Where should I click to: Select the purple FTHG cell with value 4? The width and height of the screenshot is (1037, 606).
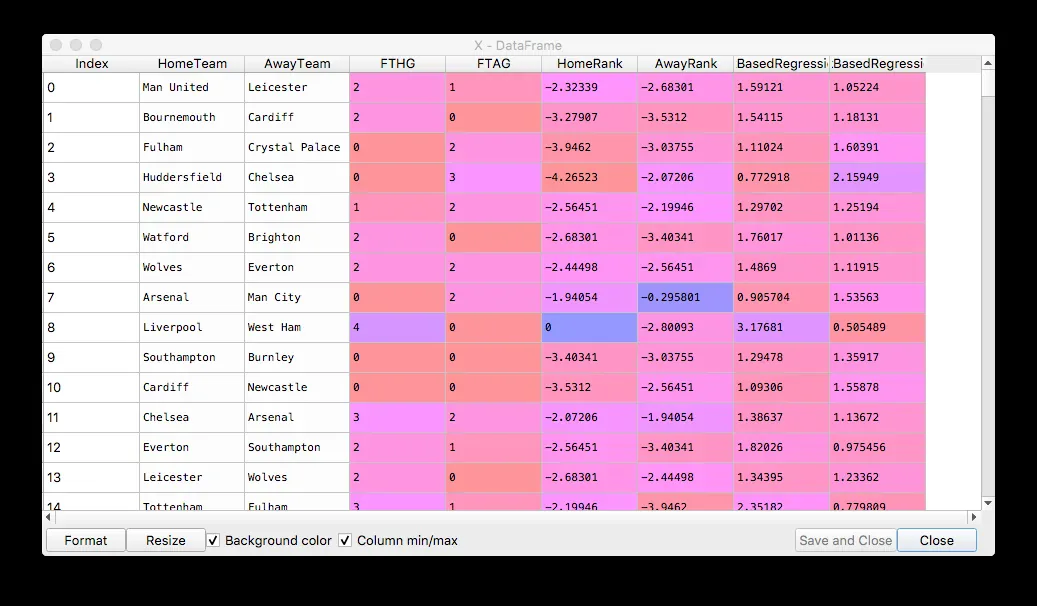397,327
